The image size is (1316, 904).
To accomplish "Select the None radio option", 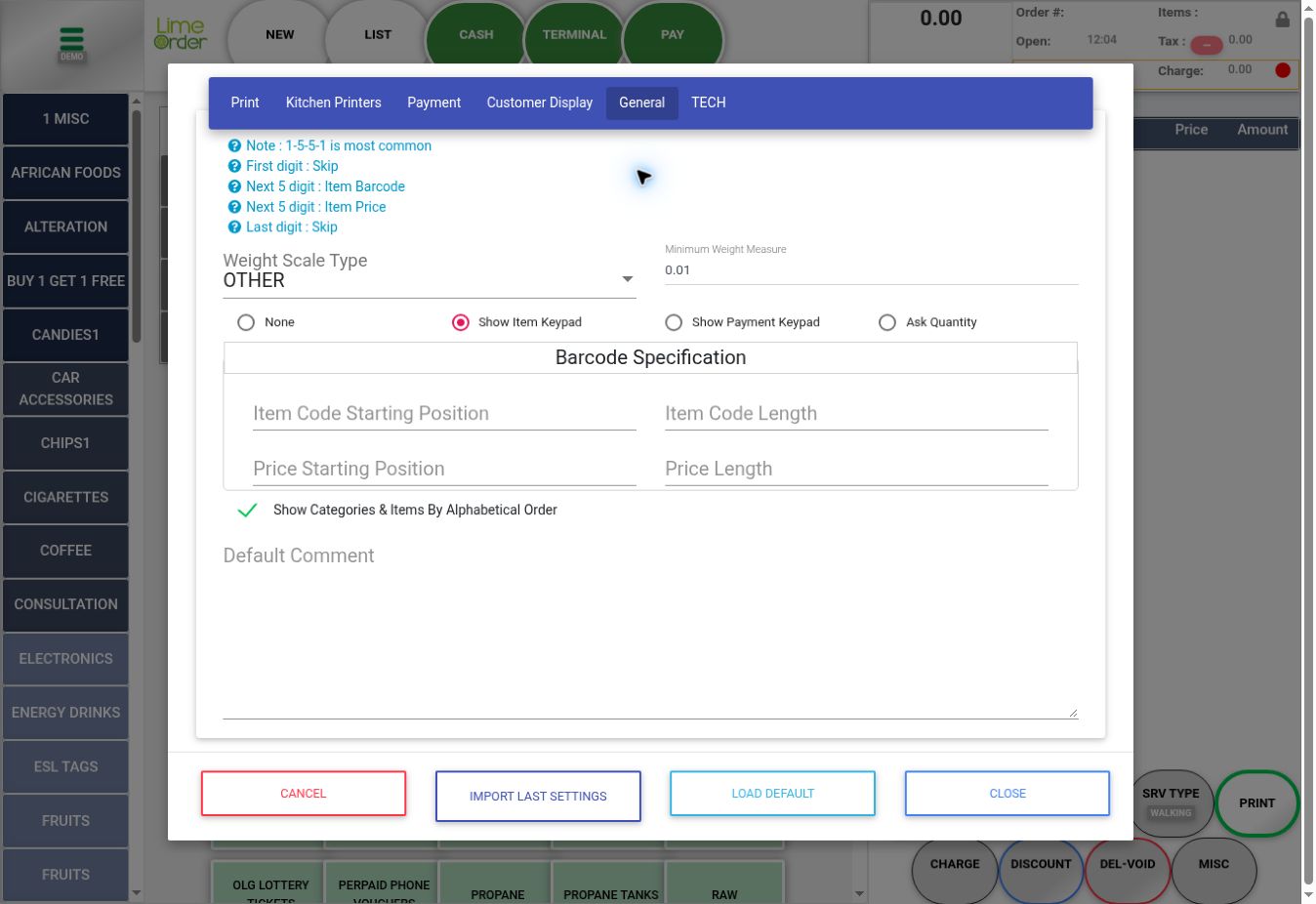I will [246, 322].
